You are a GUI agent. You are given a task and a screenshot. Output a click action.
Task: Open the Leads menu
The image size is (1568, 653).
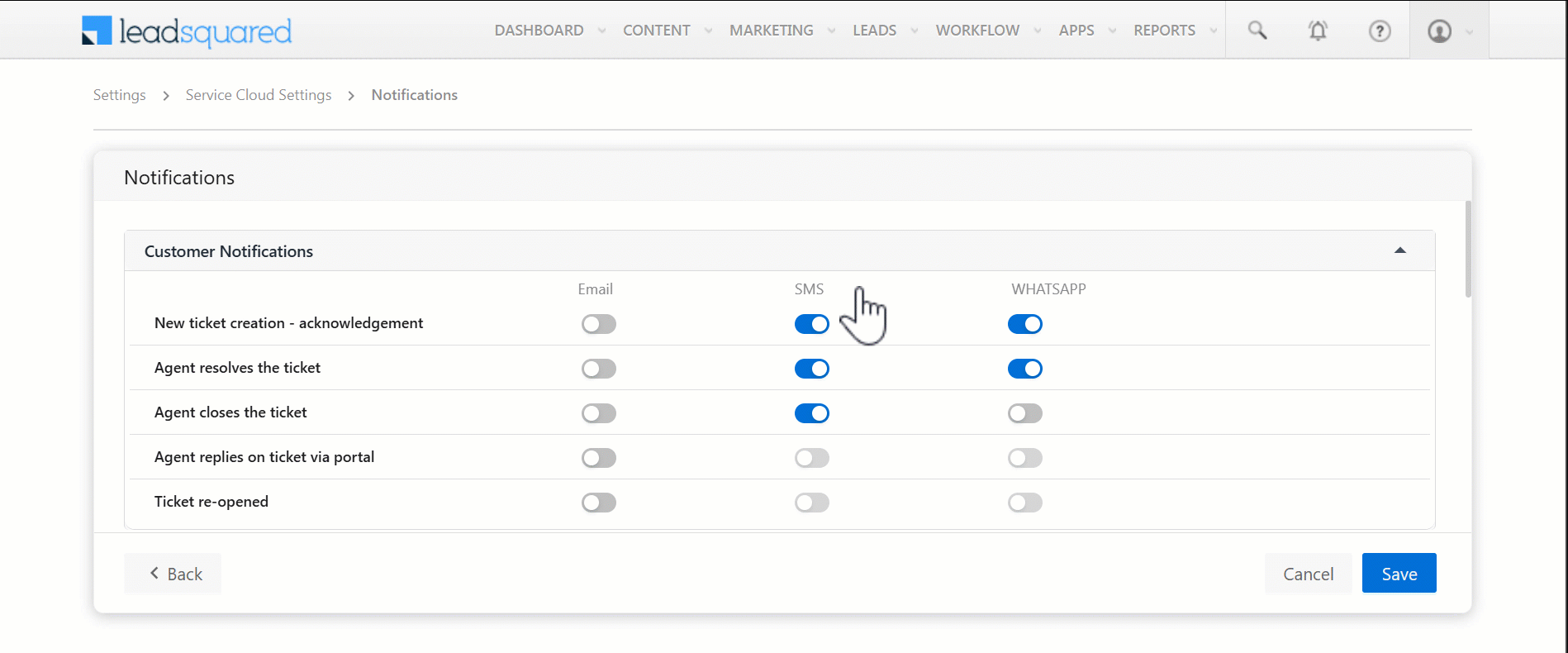(874, 31)
